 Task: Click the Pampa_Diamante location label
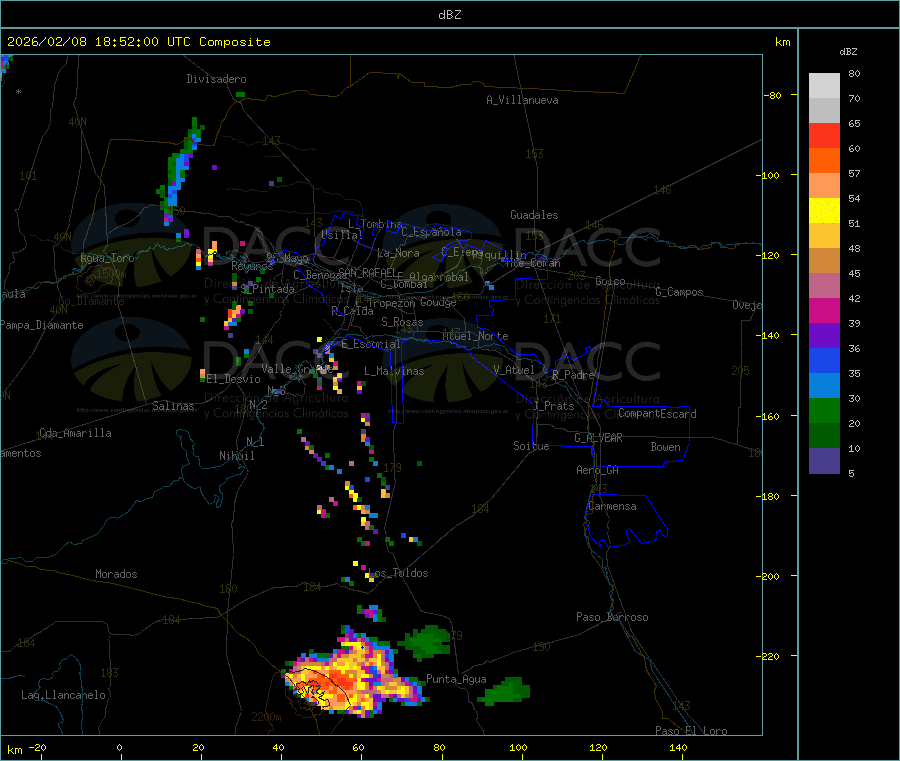point(42,325)
